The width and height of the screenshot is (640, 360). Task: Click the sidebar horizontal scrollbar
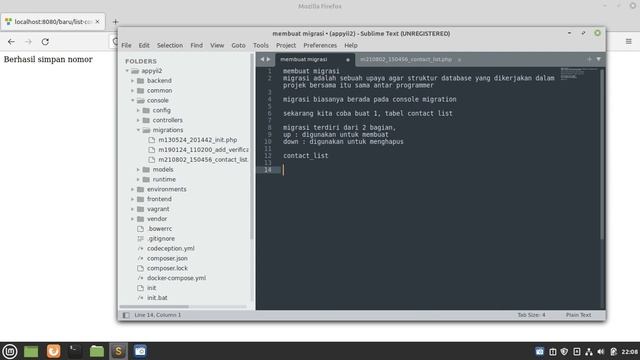[x=154, y=307]
